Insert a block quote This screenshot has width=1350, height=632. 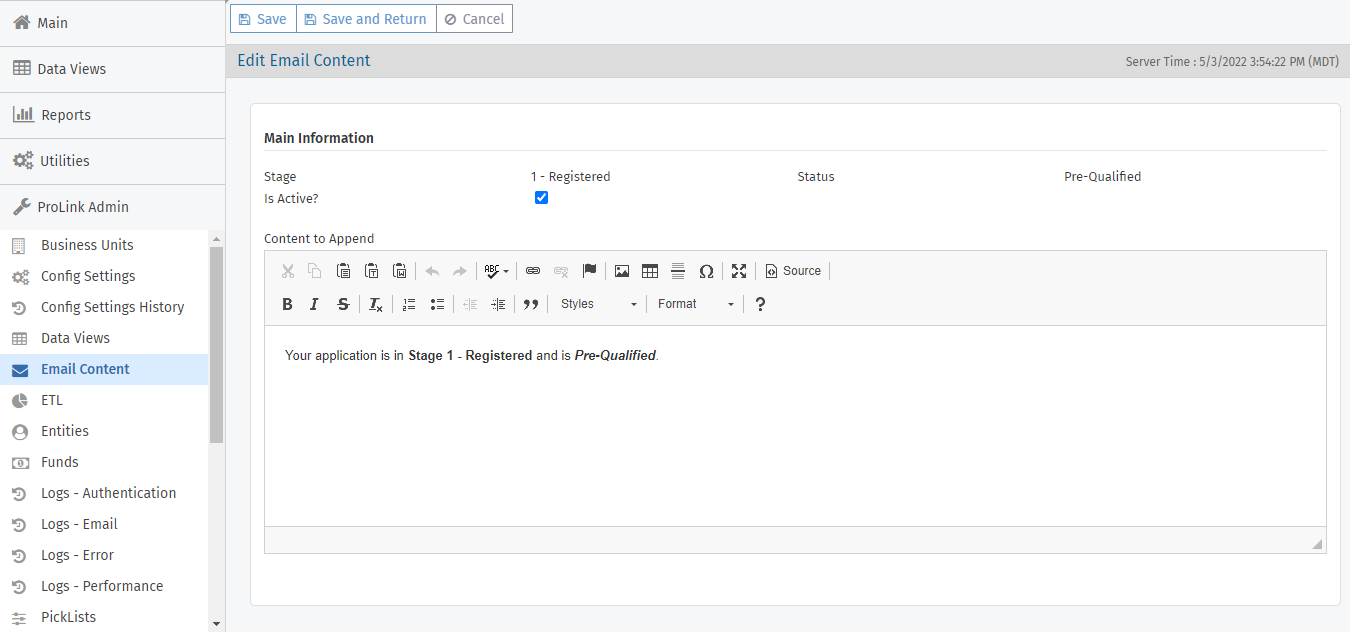click(531, 304)
